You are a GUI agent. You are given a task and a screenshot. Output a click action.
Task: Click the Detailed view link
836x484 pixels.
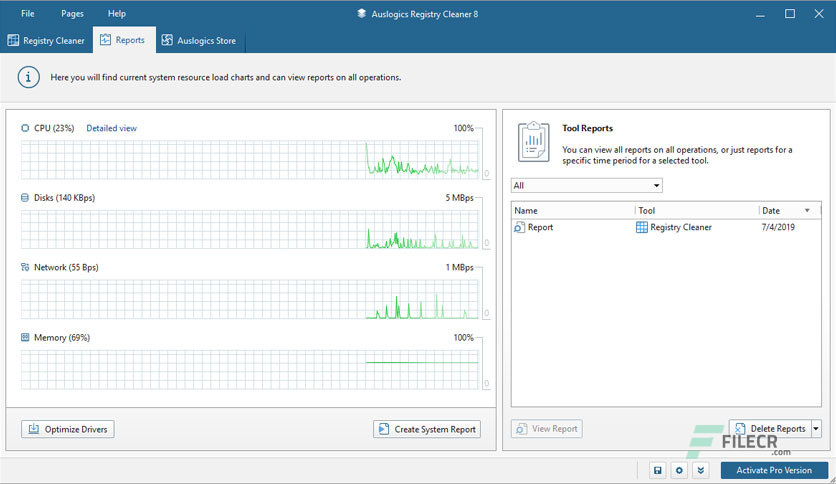111,128
